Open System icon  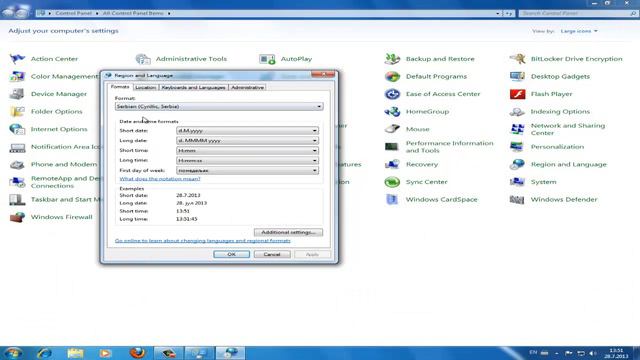point(517,182)
